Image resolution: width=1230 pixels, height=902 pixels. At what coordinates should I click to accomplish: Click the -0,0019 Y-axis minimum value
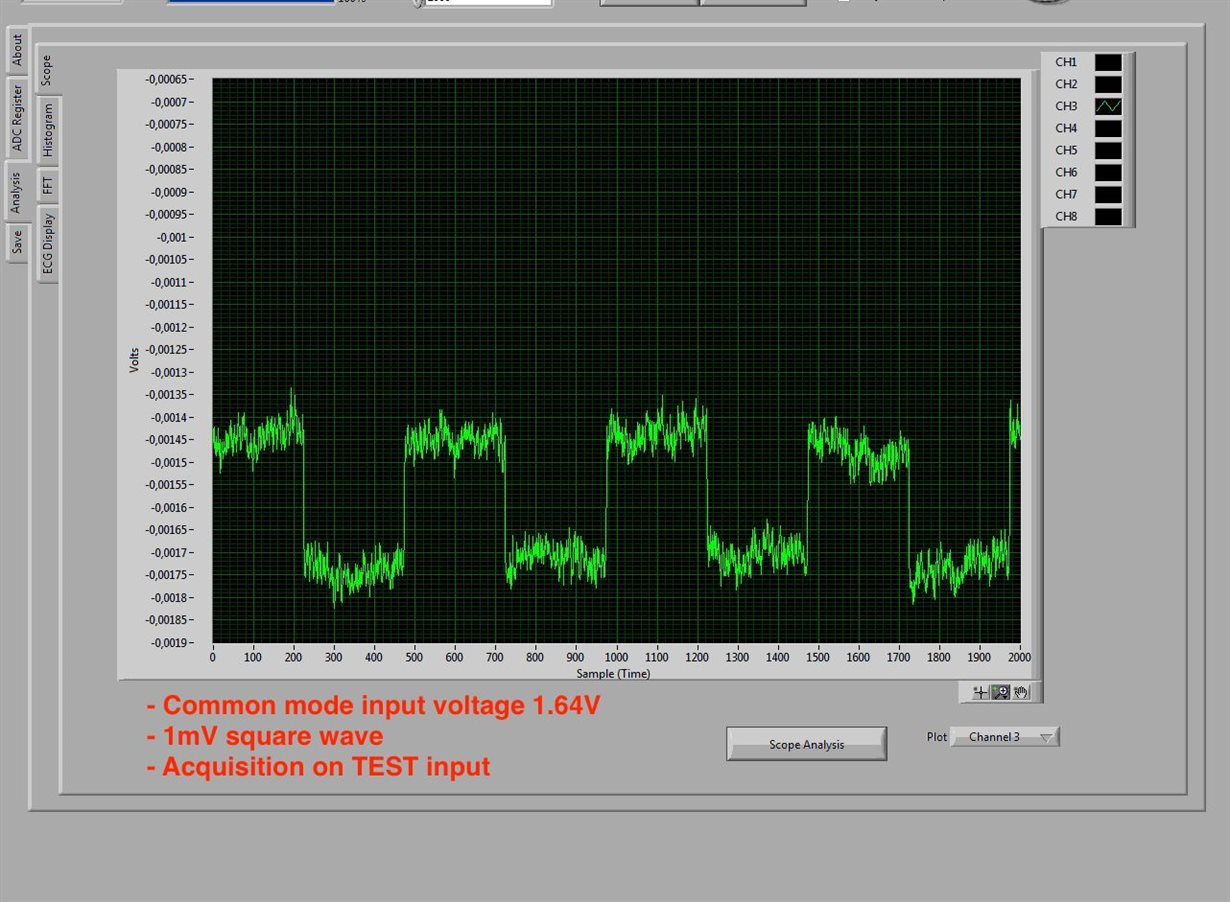point(169,643)
